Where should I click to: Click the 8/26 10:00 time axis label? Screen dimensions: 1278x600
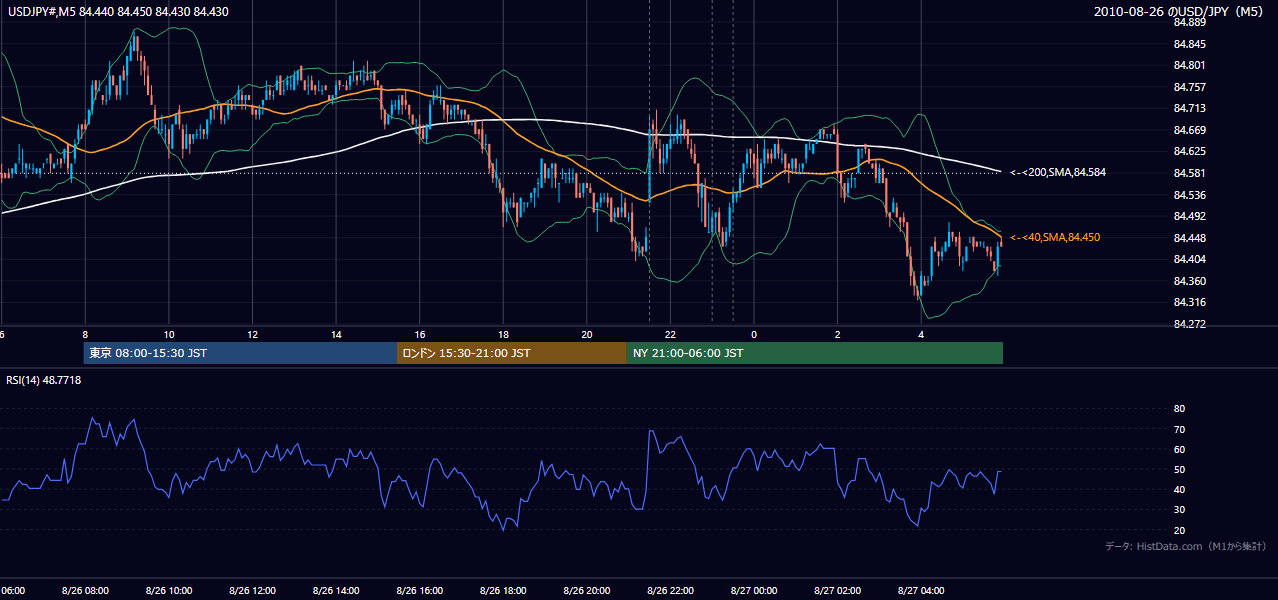169,591
